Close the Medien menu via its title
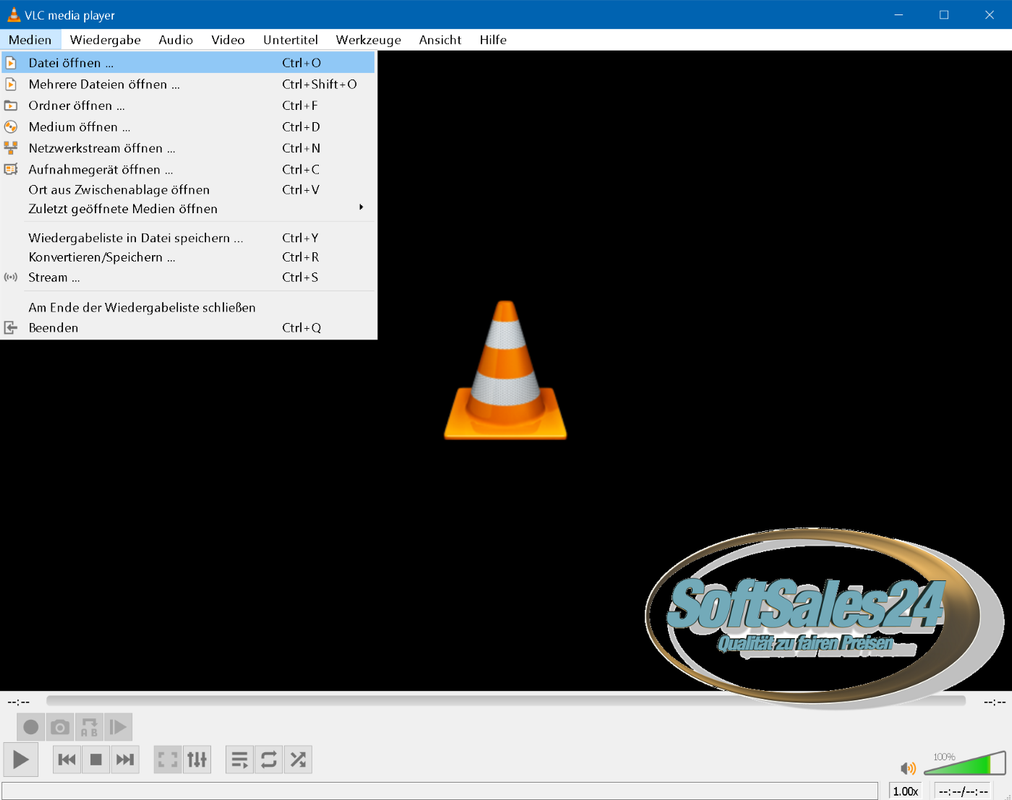This screenshot has width=1012, height=800. (x=30, y=39)
